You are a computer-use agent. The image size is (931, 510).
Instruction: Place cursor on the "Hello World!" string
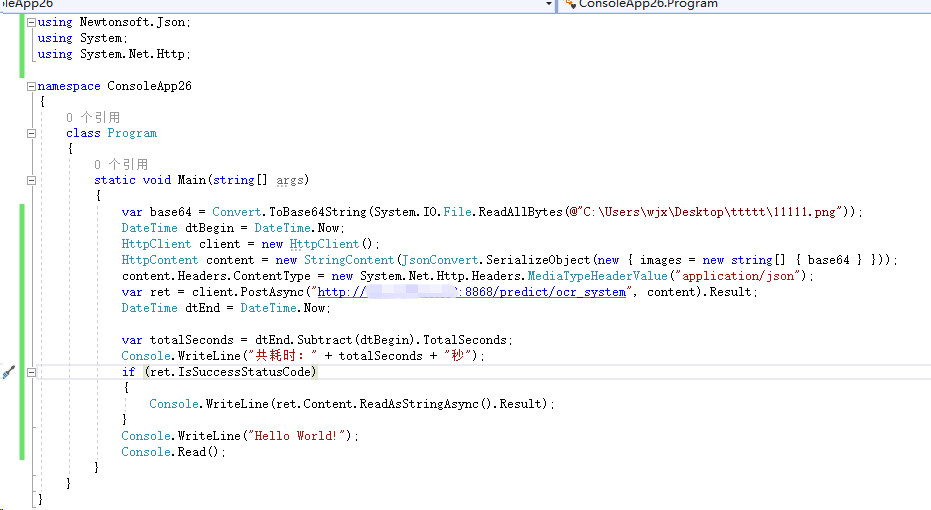tap(300, 436)
